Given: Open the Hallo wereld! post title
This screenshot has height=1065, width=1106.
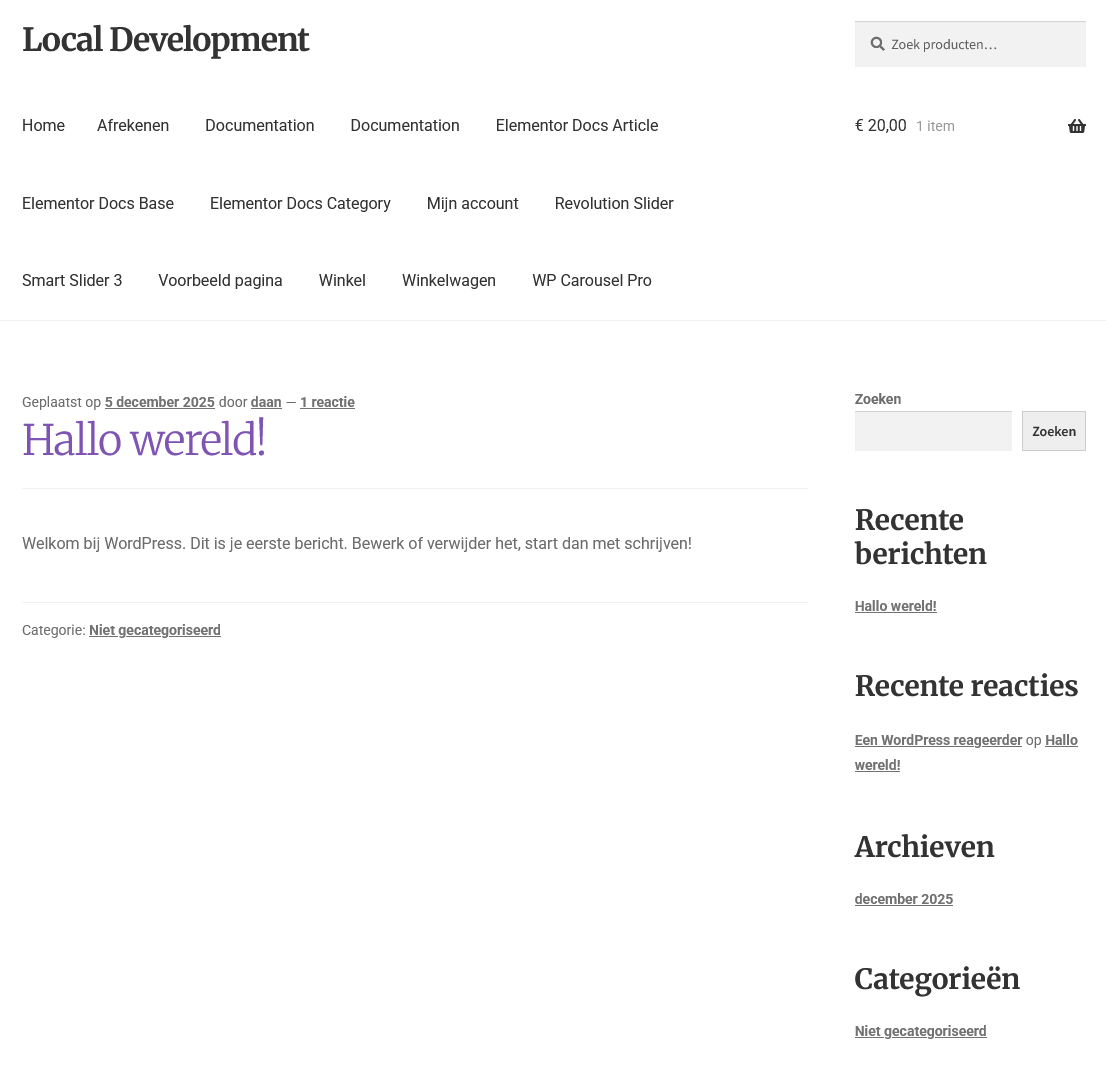Looking at the screenshot, I should [144, 440].
